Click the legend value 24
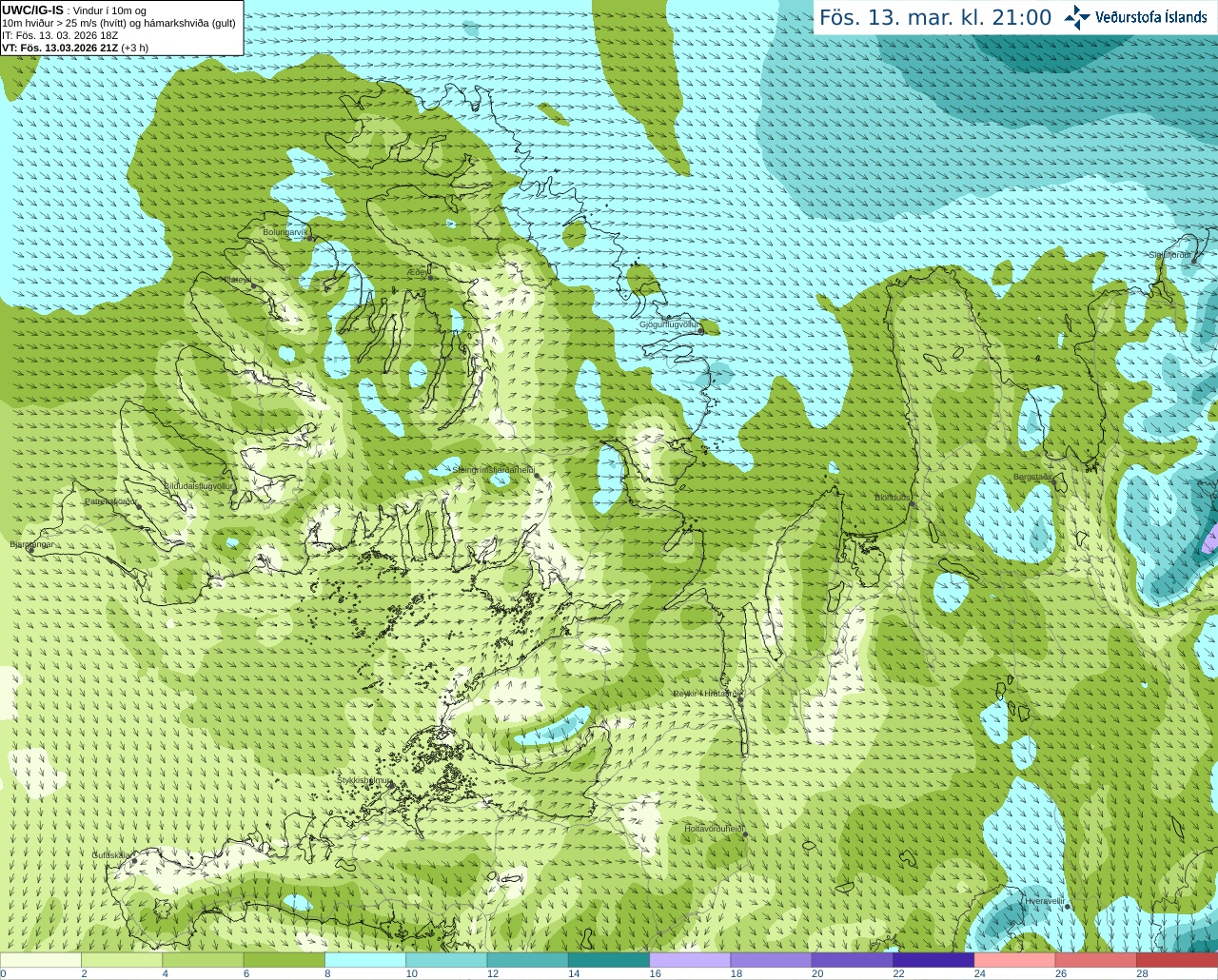 click(980, 973)
